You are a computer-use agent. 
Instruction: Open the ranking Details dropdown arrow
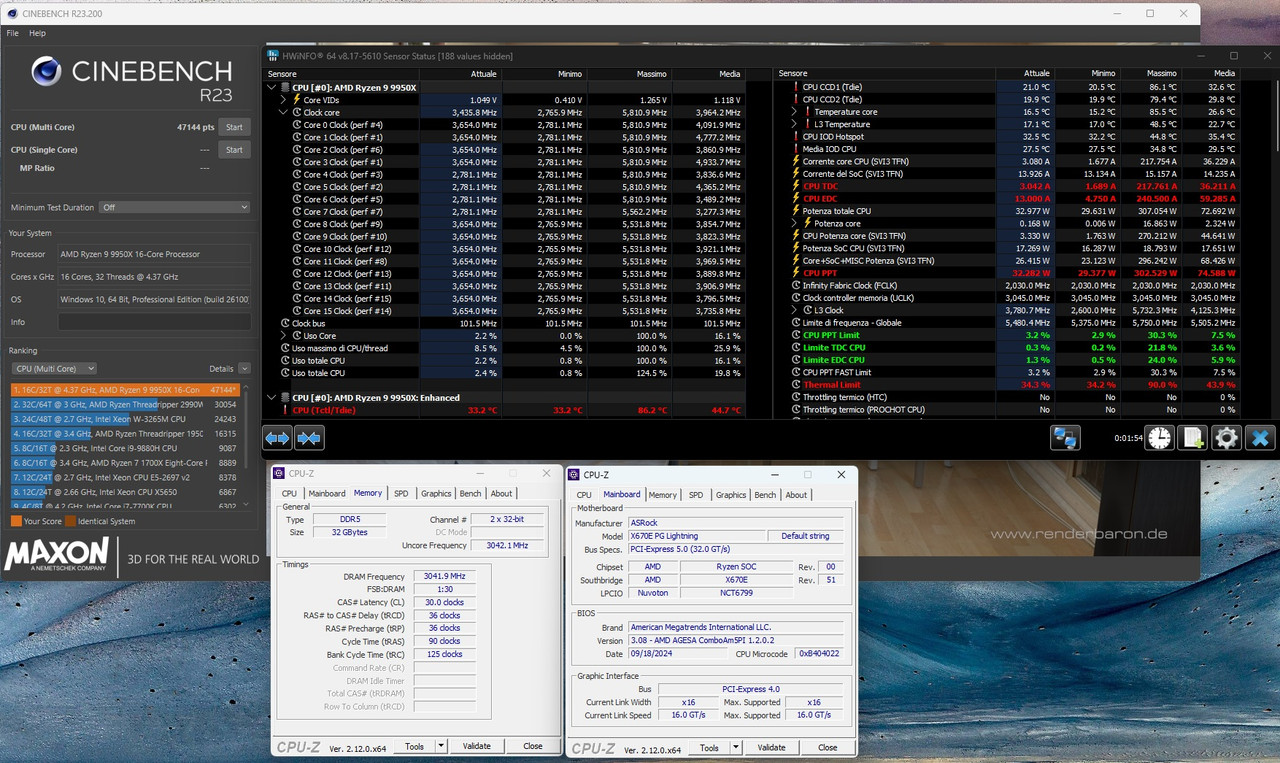pos(243,369)
